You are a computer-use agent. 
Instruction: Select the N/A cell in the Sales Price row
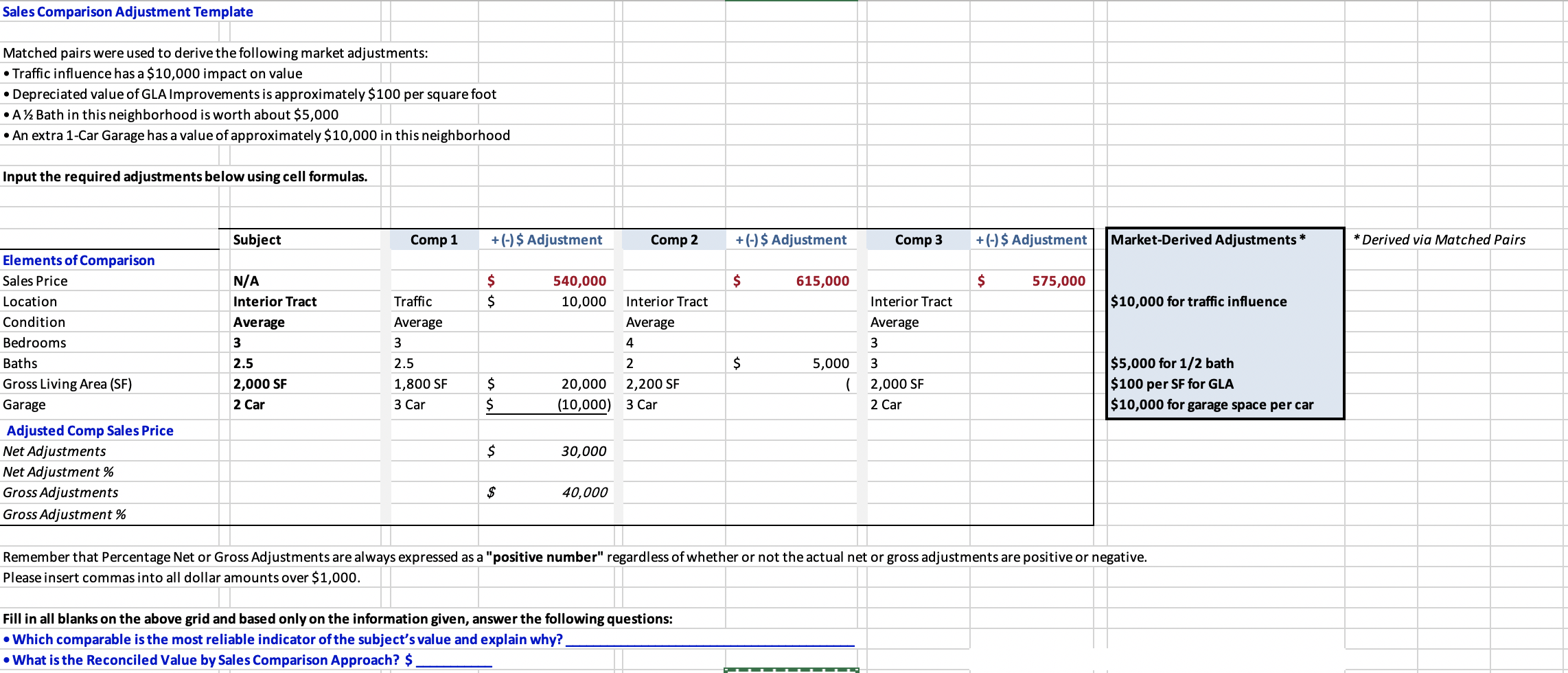pyautogui.click(x=305, y=280)
